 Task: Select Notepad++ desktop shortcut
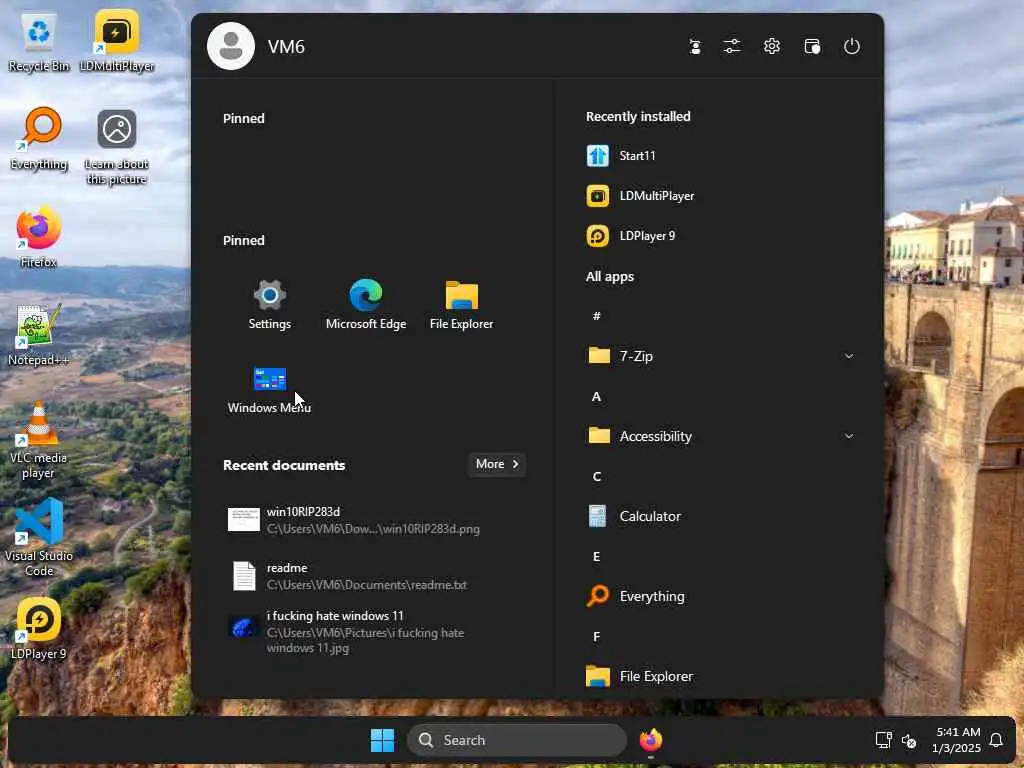click(x=39, y=336)
